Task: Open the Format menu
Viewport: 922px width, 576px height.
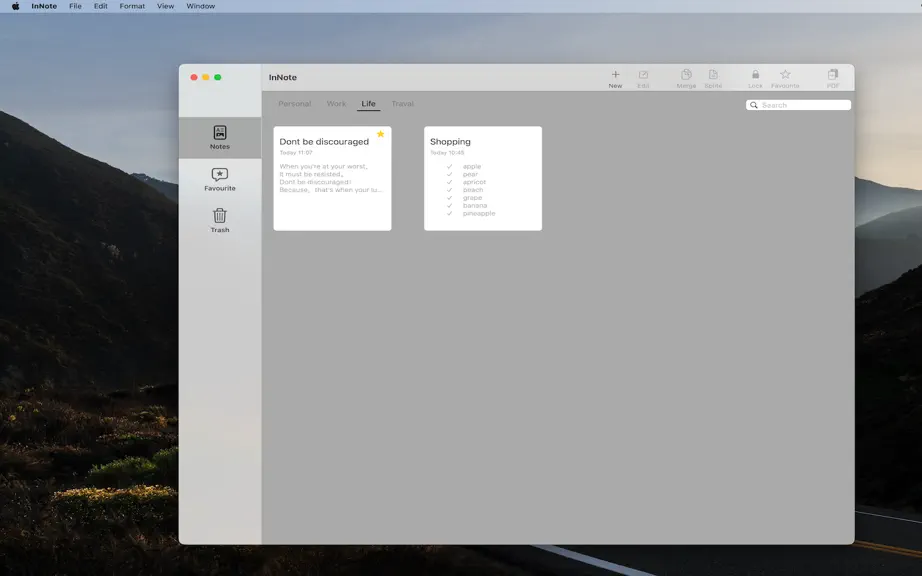Action: pyautogui.click(x=132, y=6)
